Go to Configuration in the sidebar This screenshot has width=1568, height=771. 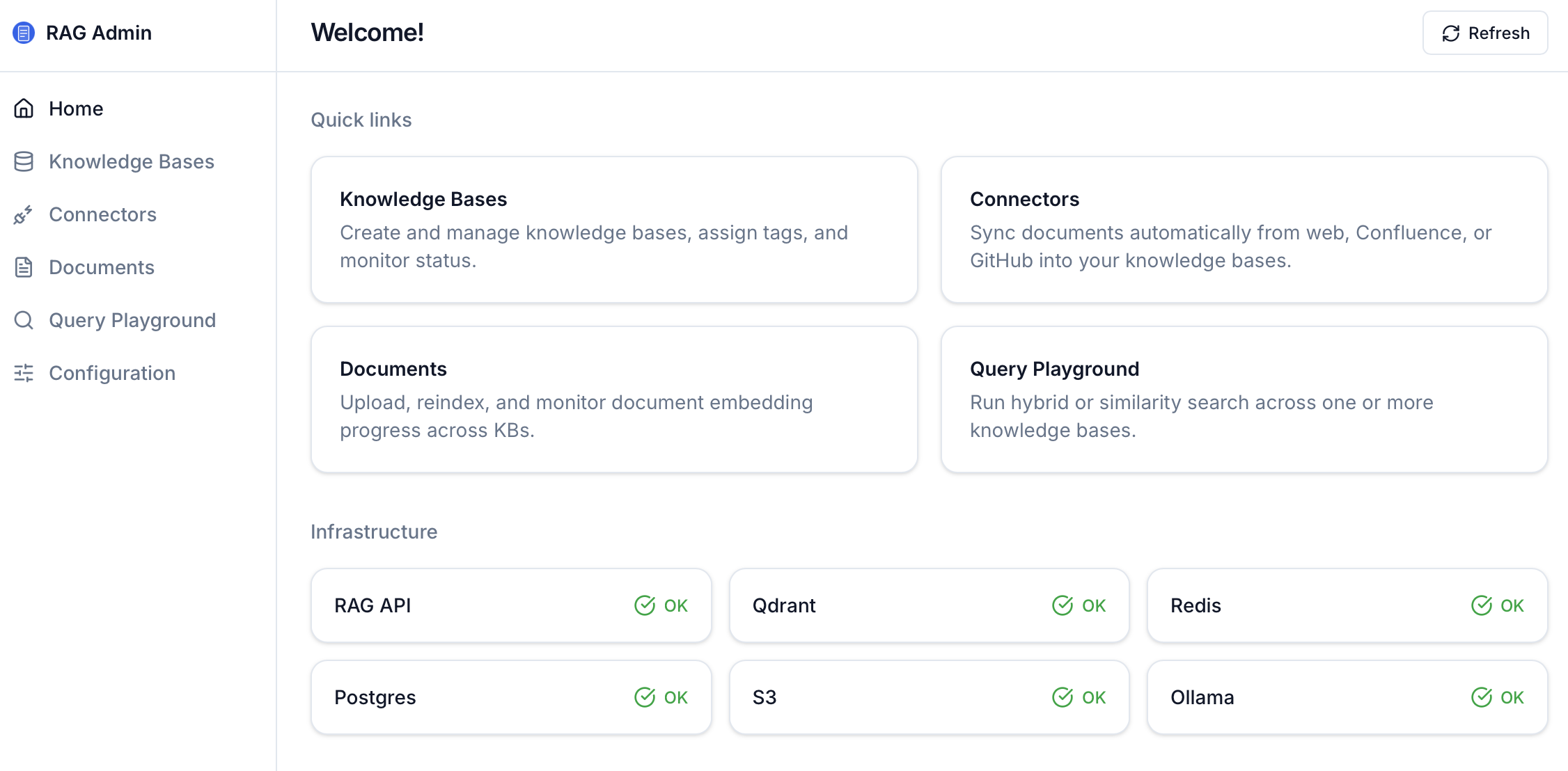(x=112, y=373)
